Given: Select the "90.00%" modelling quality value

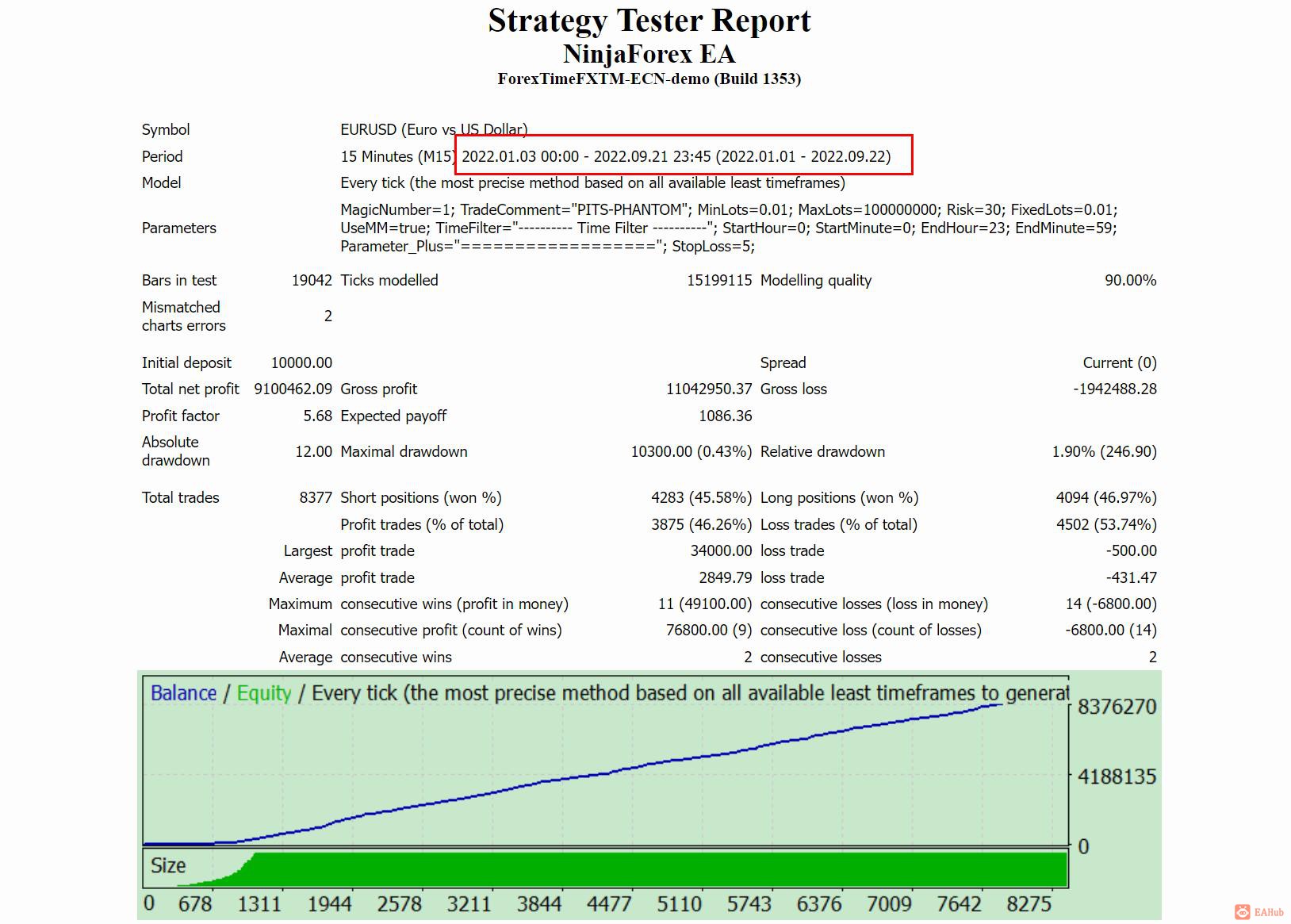Looking at the screenshot, I should (1130, 280).
